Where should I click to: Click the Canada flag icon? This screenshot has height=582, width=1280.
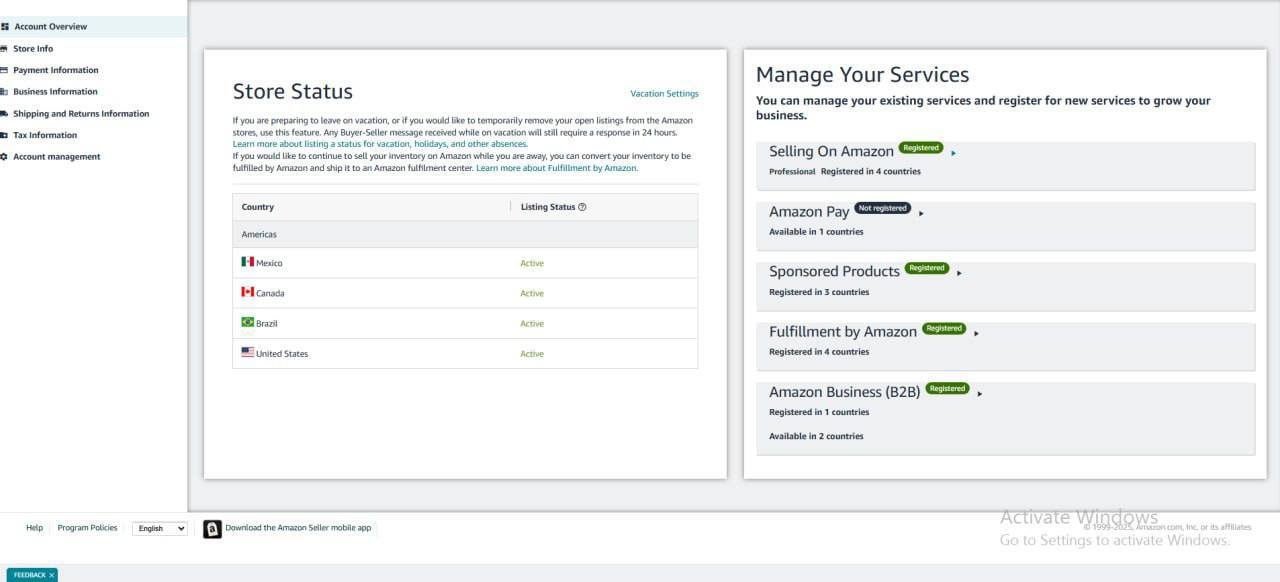point(247,292)
